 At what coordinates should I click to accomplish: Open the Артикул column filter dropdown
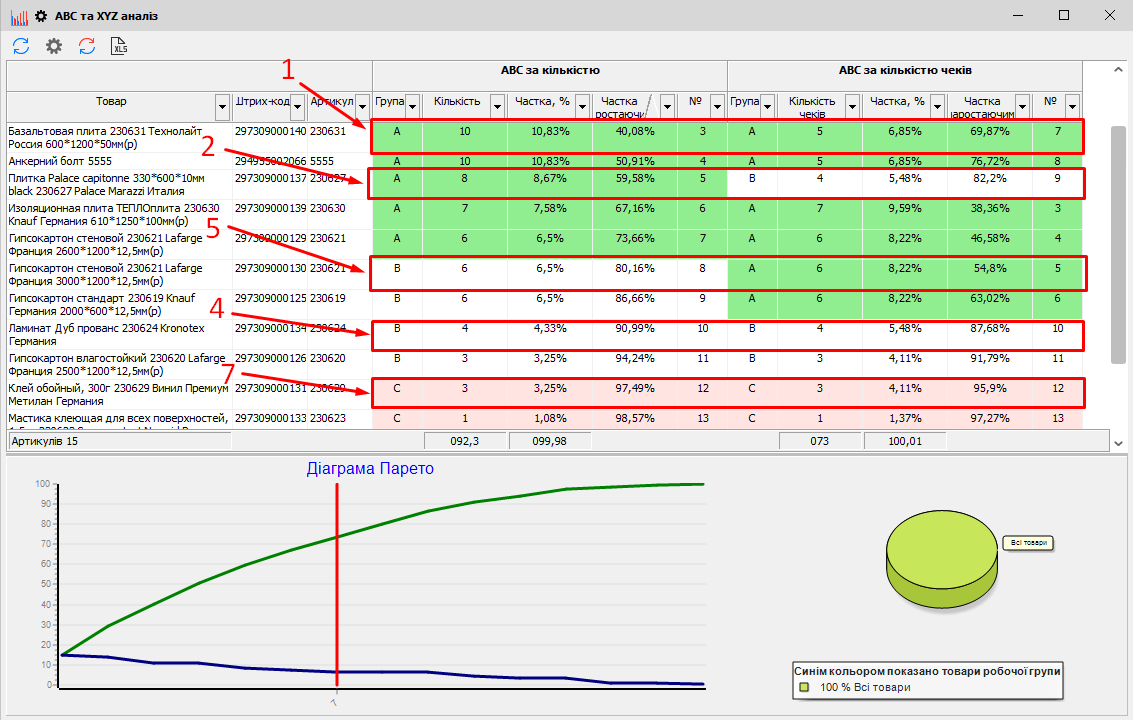point(361,106)
